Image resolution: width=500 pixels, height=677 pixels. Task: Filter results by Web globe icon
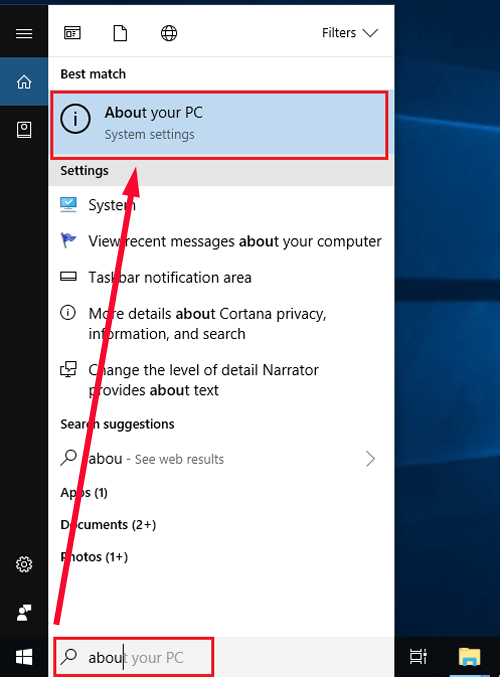(169, 33)
